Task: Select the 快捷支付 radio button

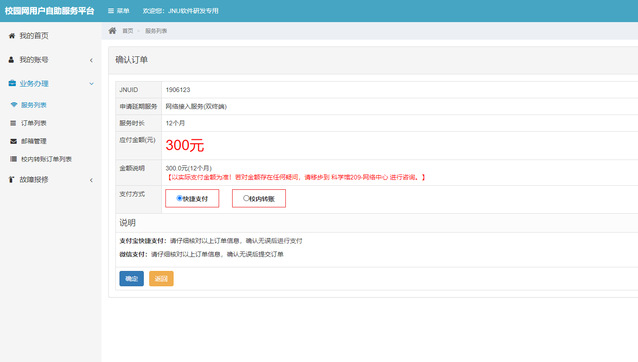Action: (x=179, y=198)
